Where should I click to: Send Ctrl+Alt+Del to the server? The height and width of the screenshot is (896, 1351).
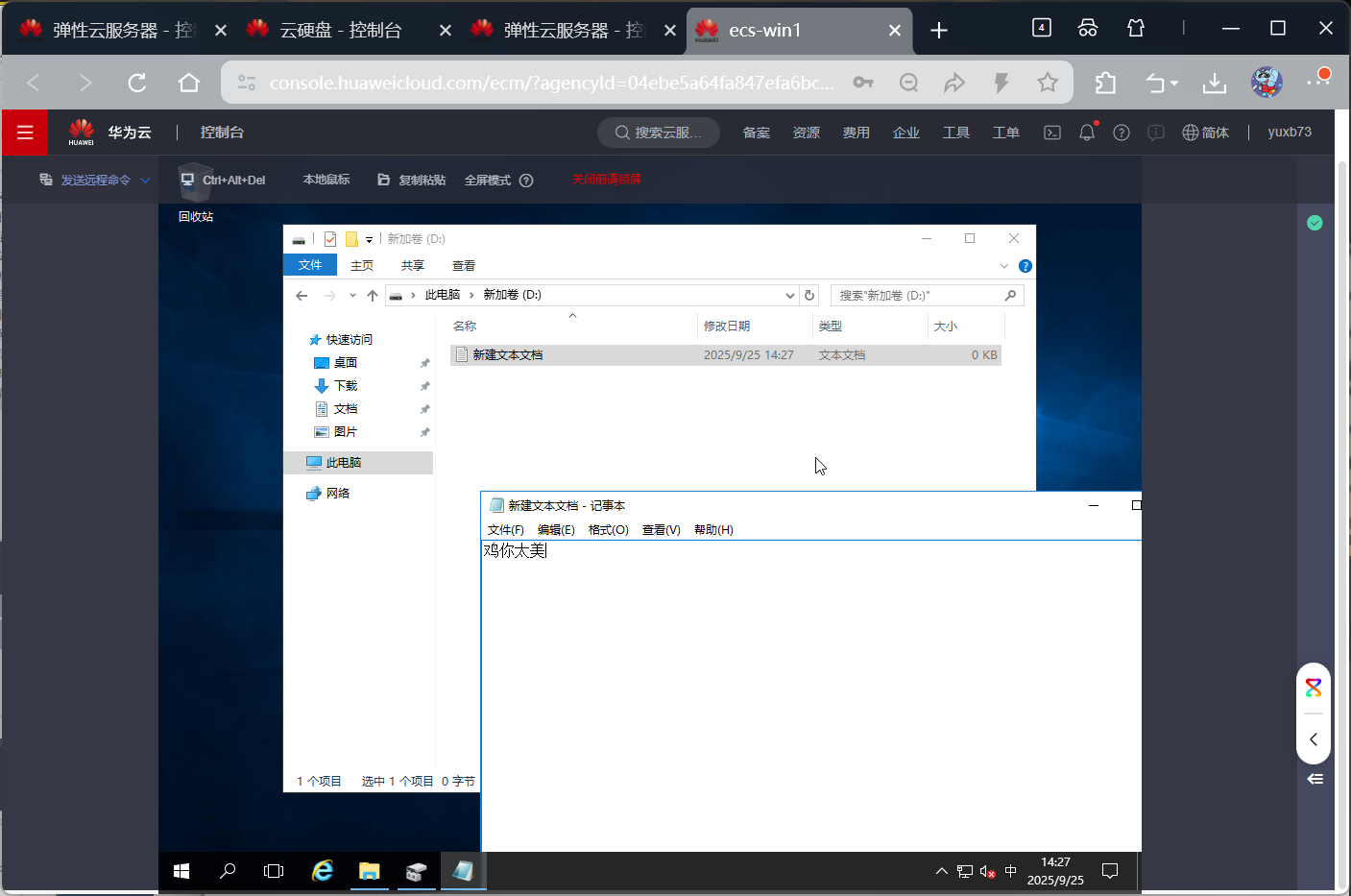click(223, 180)
